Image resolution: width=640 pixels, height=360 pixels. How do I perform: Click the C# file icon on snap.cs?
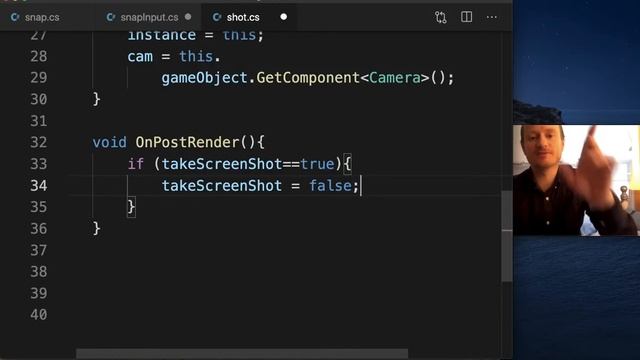[15, 17]
